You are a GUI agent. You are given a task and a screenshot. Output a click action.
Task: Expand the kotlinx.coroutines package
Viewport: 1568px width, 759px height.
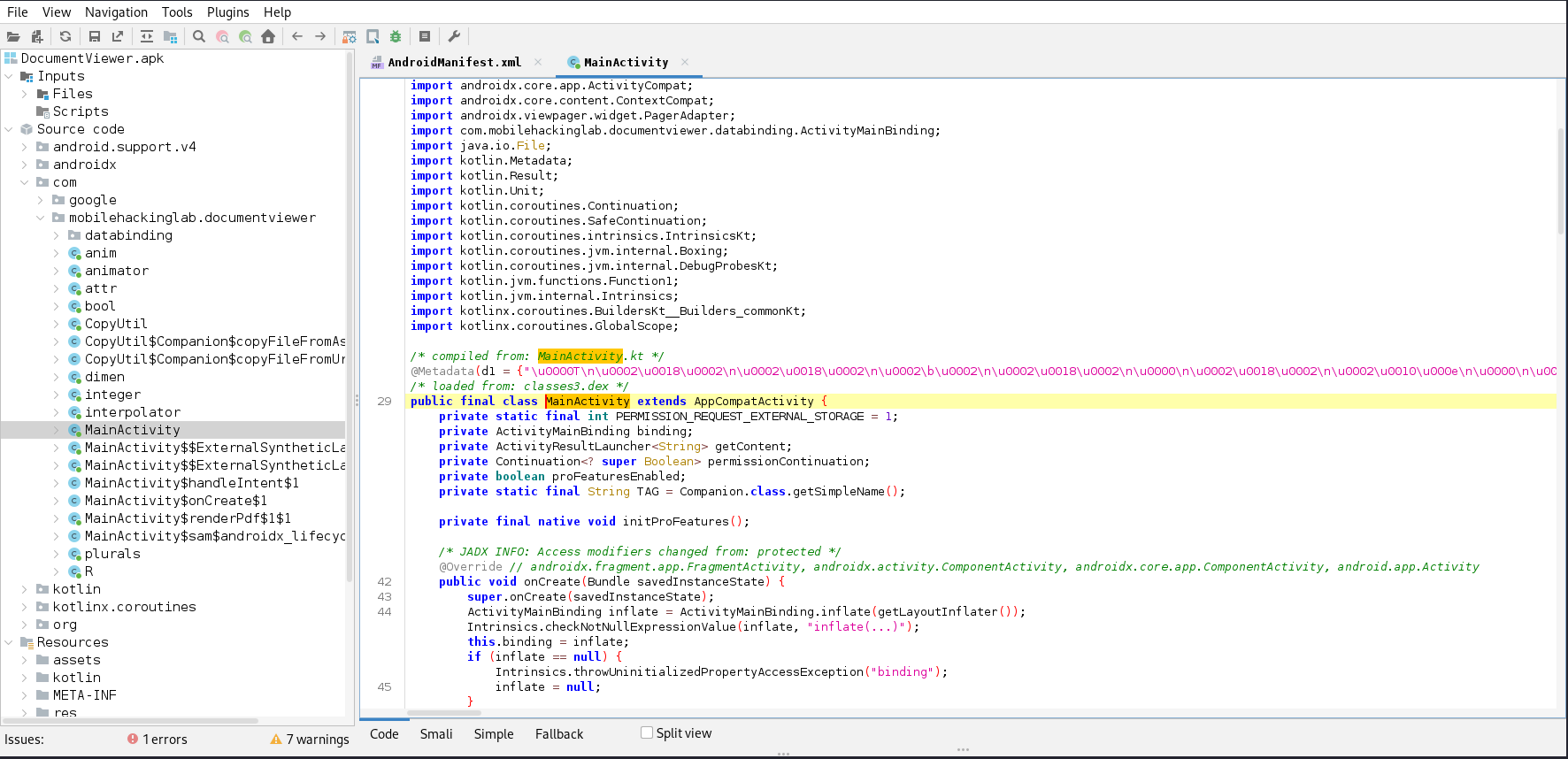pyautogui.click(x=25, y=607)
